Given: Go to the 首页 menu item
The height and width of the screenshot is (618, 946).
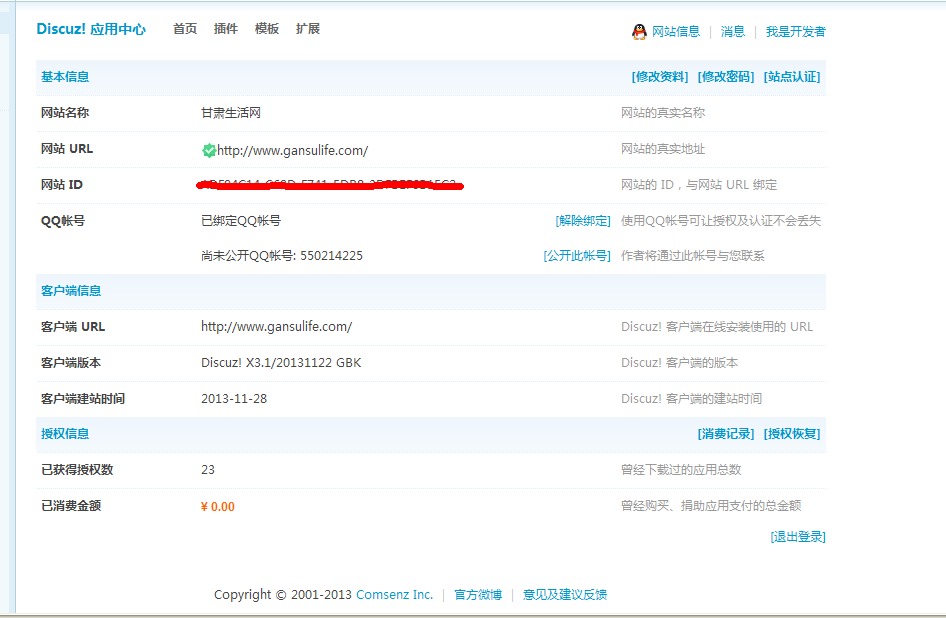Looking at the screenshot, I should pos(185,29).
